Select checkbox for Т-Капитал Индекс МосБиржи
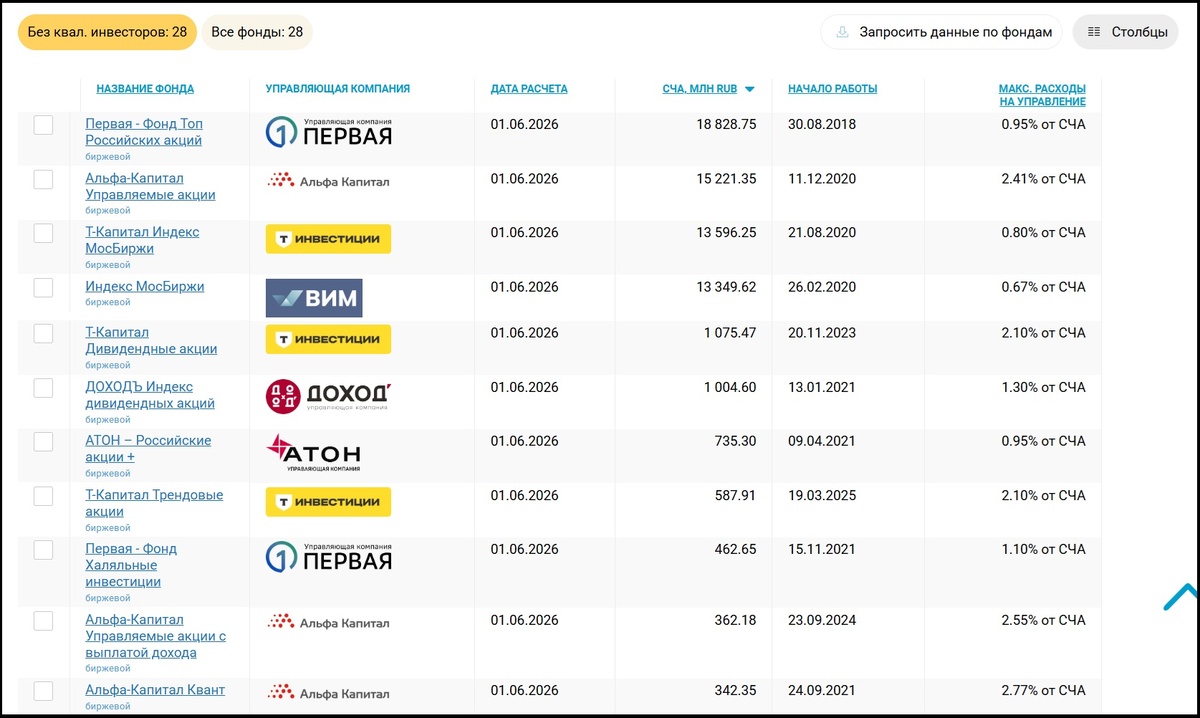Screen dimensions: 1200x718 coord(43,233)
